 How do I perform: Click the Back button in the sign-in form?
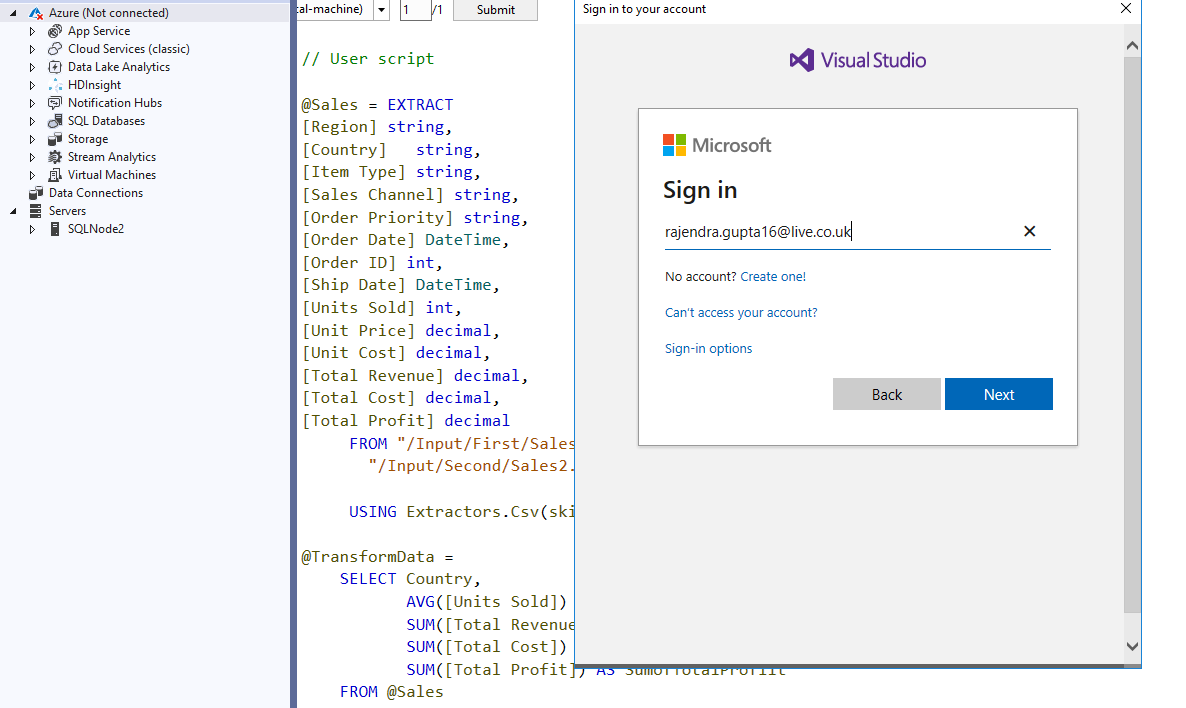(886, 394)
